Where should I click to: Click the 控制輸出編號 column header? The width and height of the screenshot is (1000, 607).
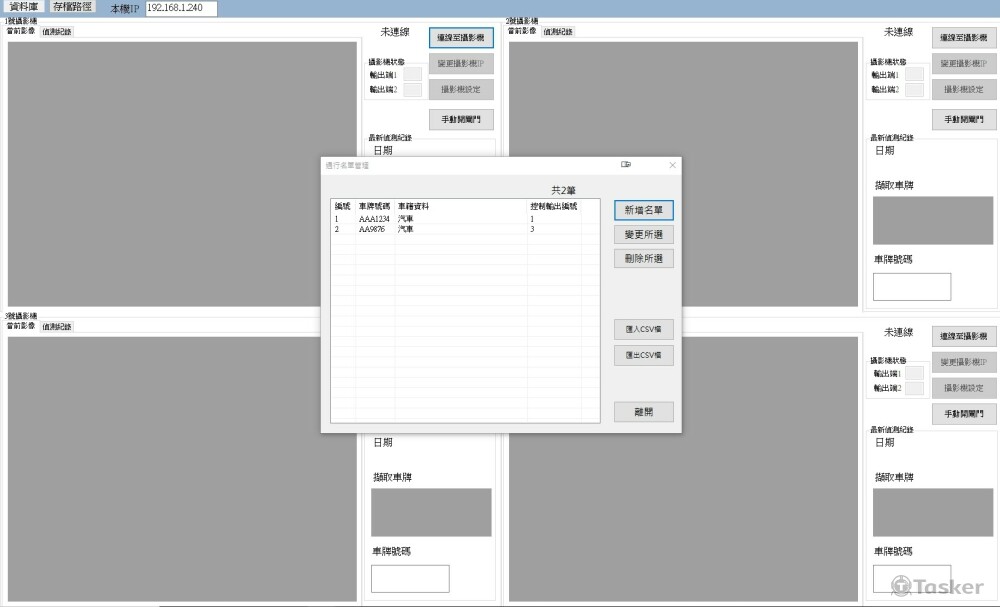click(x=553, y=206)
